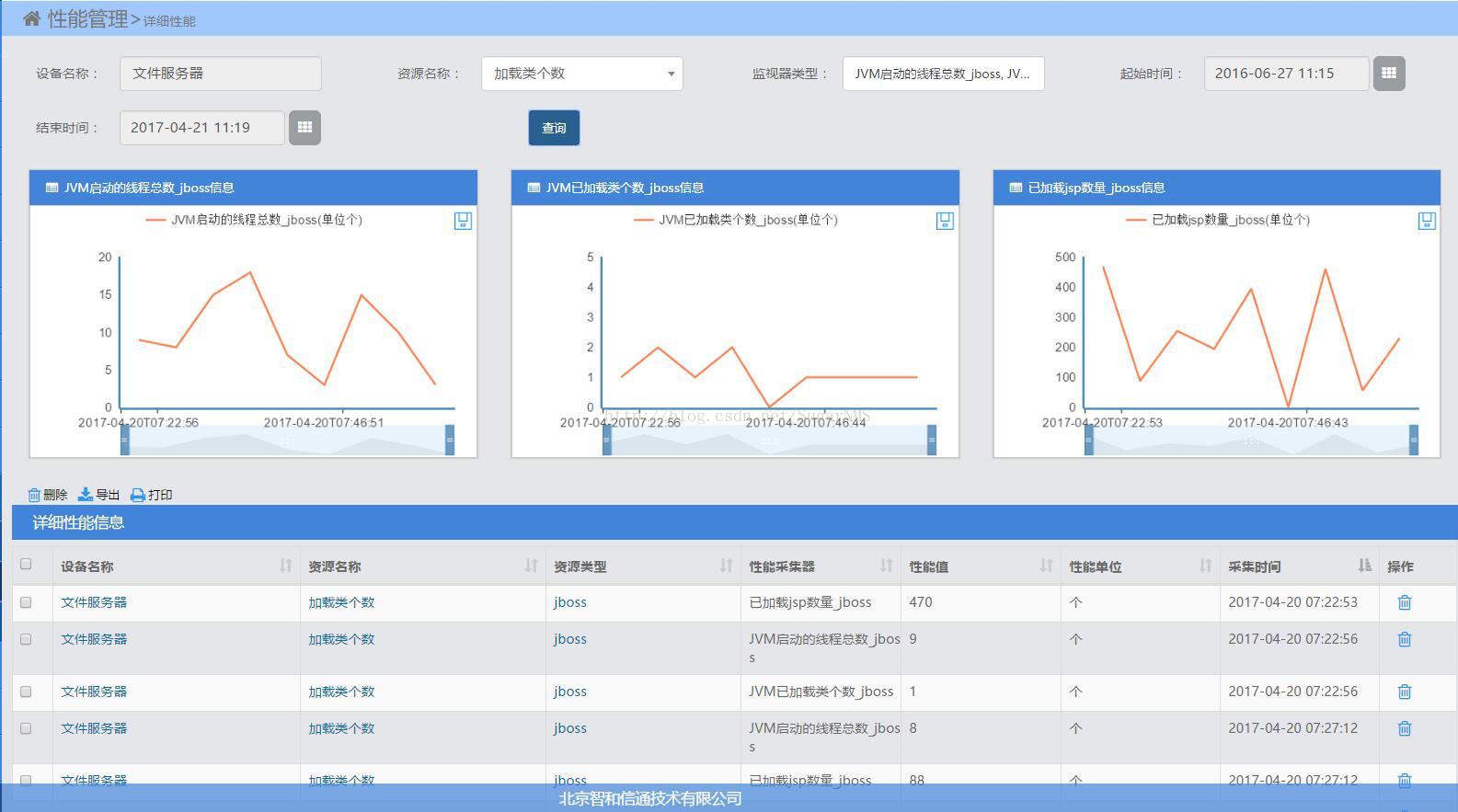Image resolution: width=1458 pixels, height=812 pixels.
Task: Click the delete toolbar button with trash icon
Action: [47, 495]
